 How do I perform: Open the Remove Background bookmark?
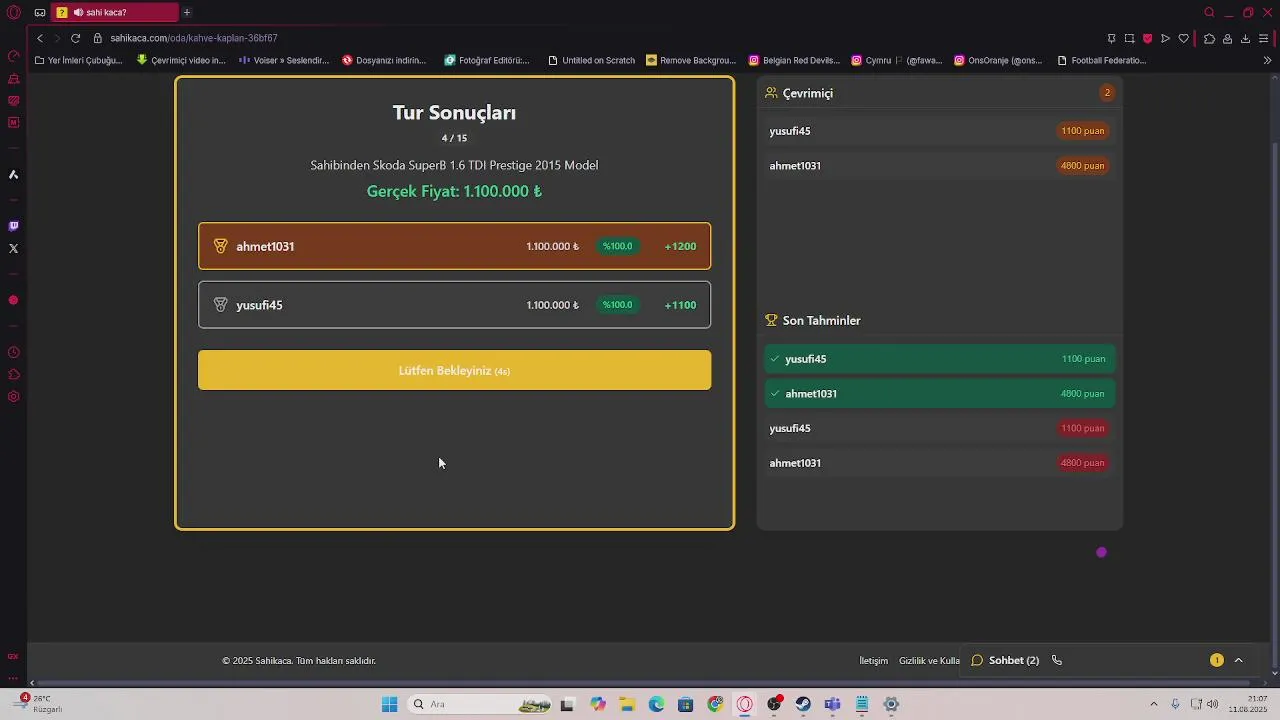click(691, 60)
